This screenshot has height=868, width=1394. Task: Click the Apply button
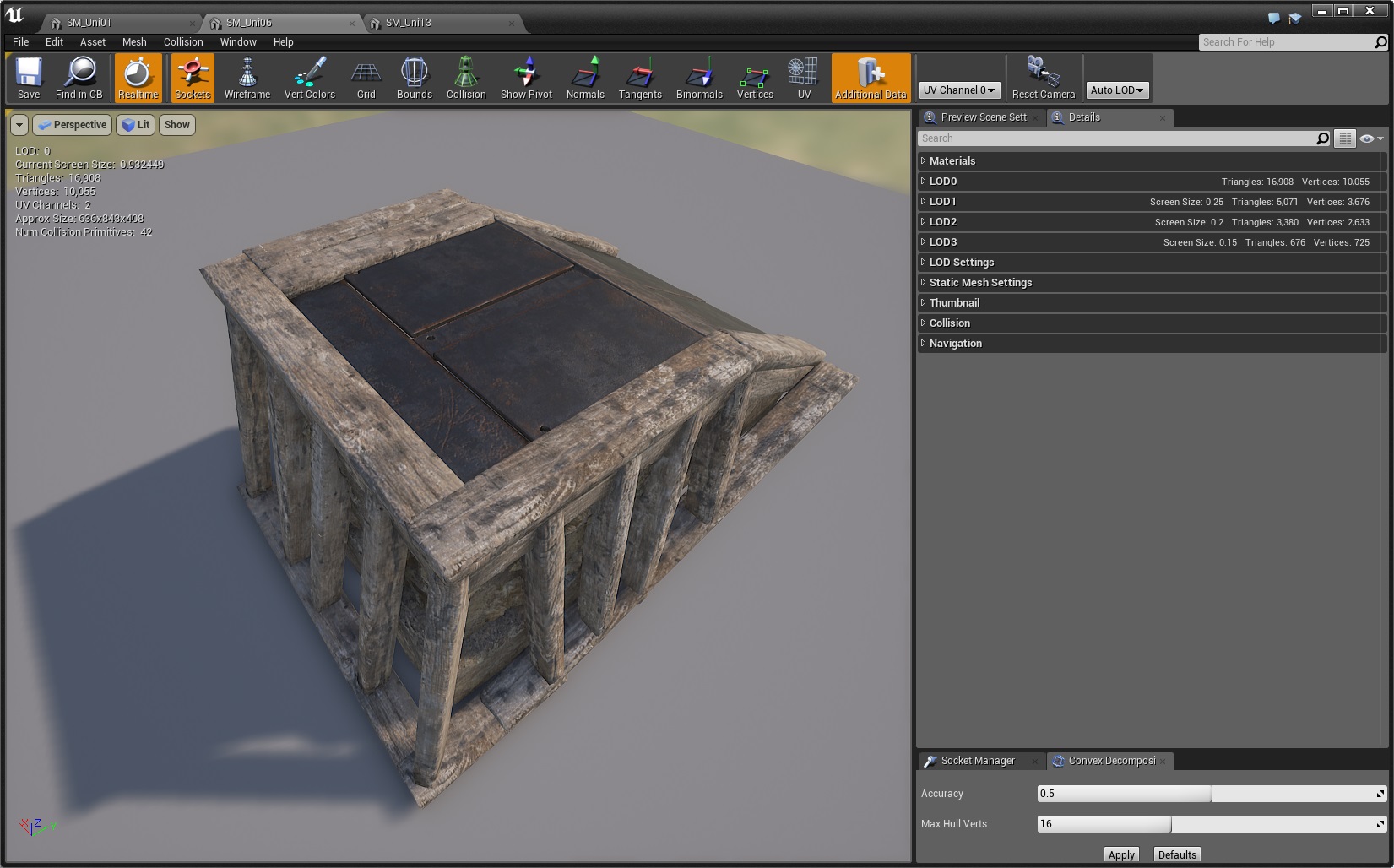1120,854
